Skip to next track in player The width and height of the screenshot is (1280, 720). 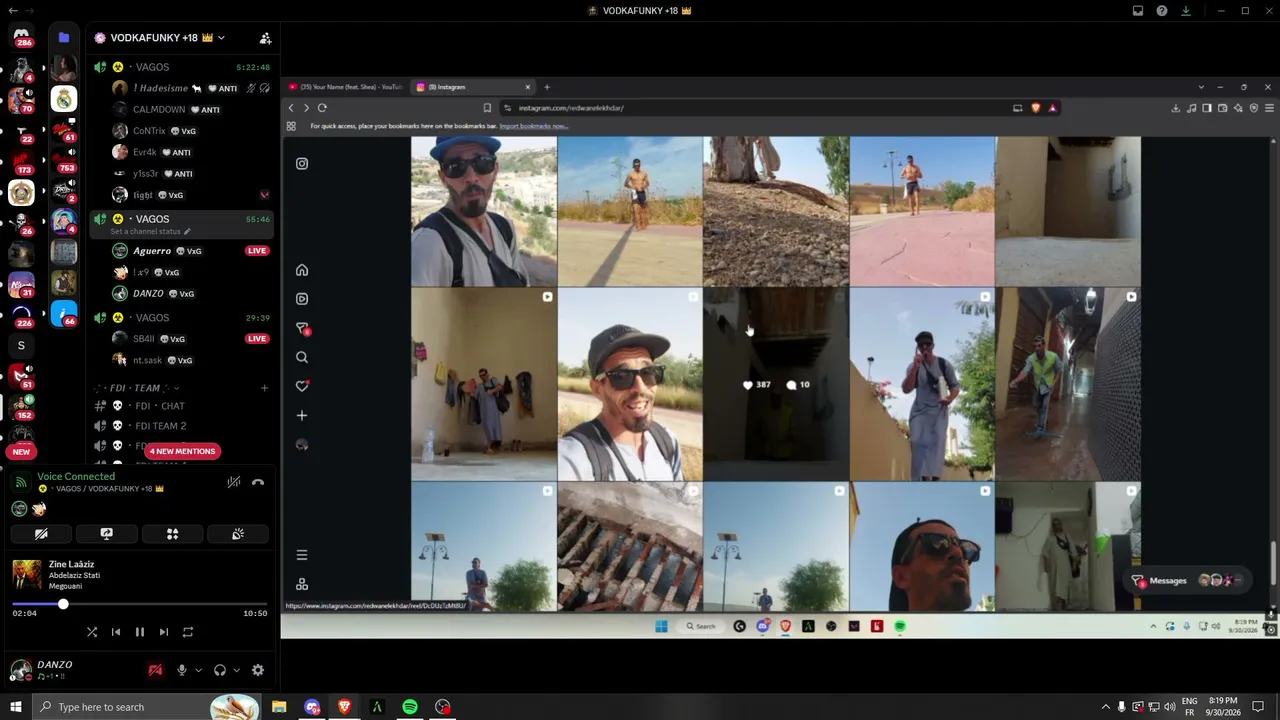click(x=164, y=632)
